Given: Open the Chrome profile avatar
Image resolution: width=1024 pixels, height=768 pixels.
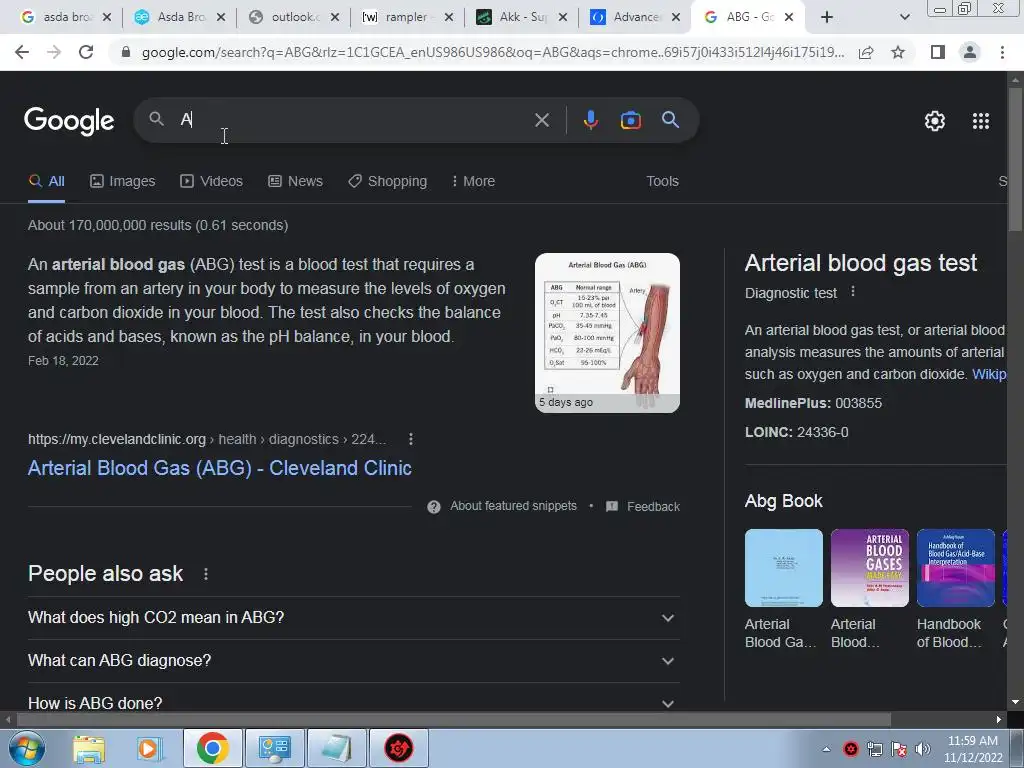Looking at the screenshot, I should 970,52.
